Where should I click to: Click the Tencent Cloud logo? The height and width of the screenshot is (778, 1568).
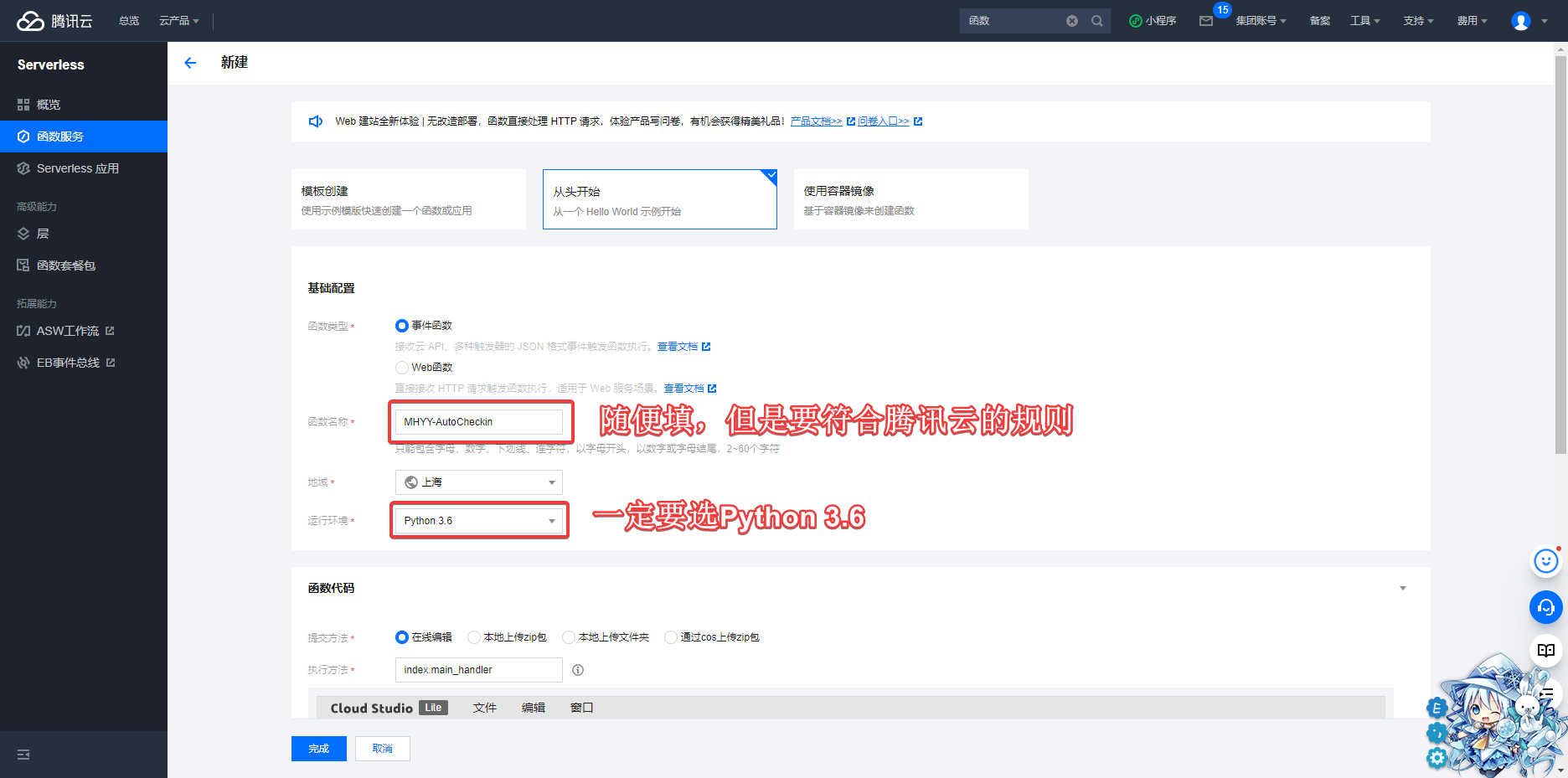pyautogui.click(x=55, y=21)
